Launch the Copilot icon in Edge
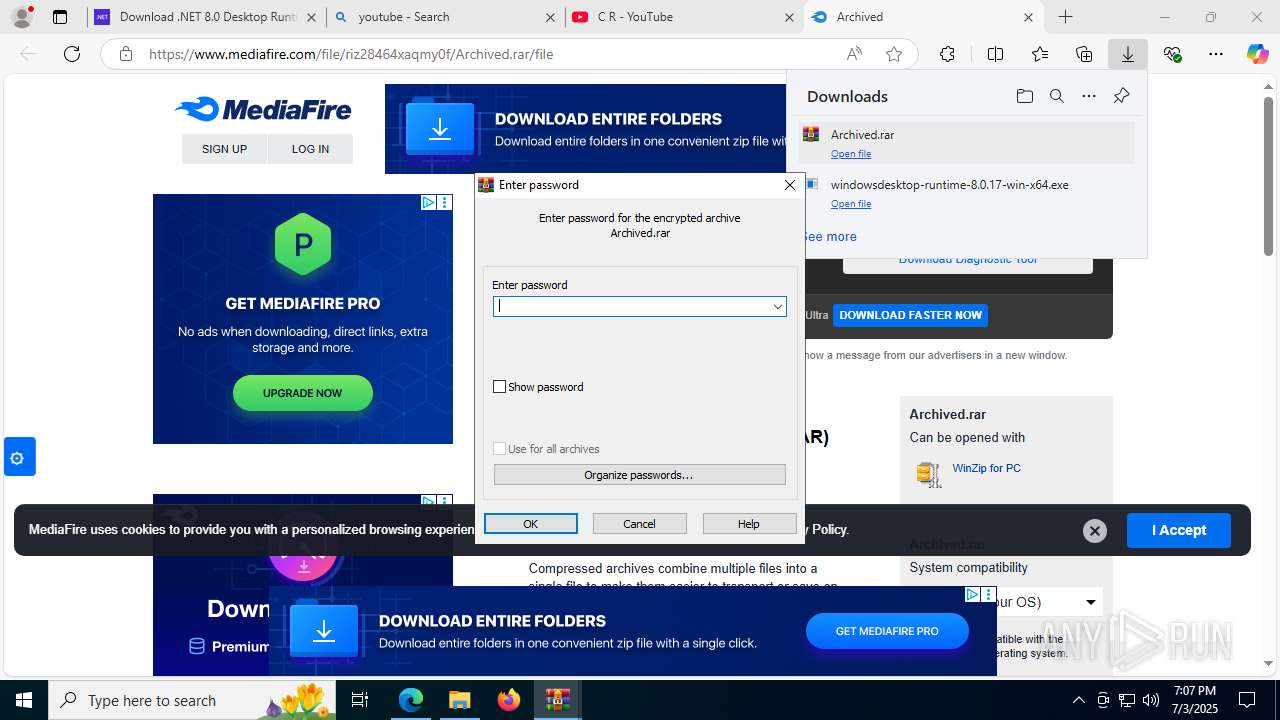Image resolution: width=1280 pixels, height=720 pixels. 1257,54
